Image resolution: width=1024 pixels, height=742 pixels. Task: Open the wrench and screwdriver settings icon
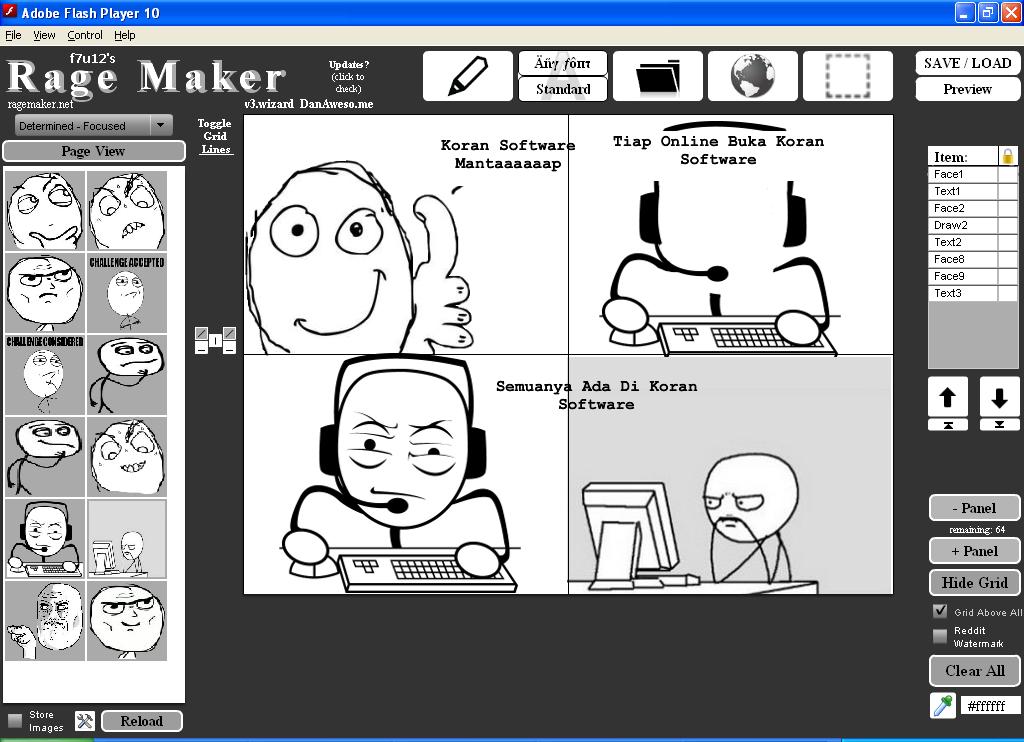(x=85, y=721)
